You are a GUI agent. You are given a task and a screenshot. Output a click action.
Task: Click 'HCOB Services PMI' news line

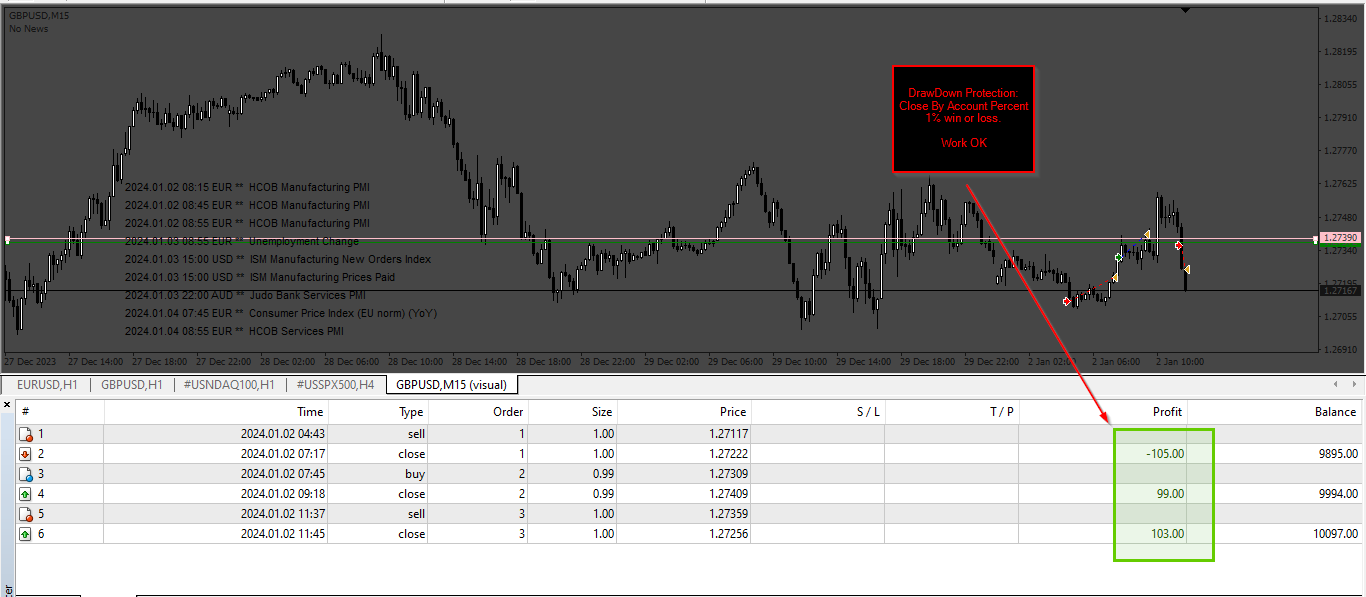pyautogui.click(x=234, y=331)
